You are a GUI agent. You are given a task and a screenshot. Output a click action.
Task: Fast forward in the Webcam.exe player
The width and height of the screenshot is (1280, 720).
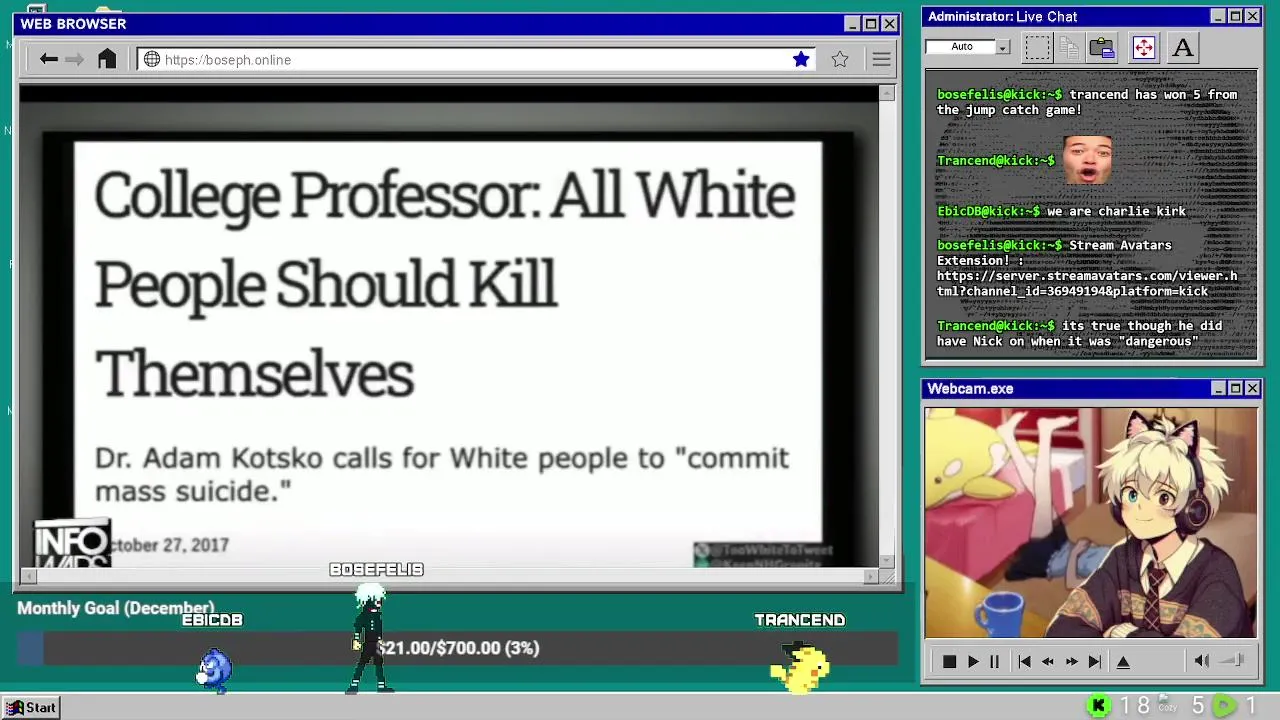point(1071,661)
